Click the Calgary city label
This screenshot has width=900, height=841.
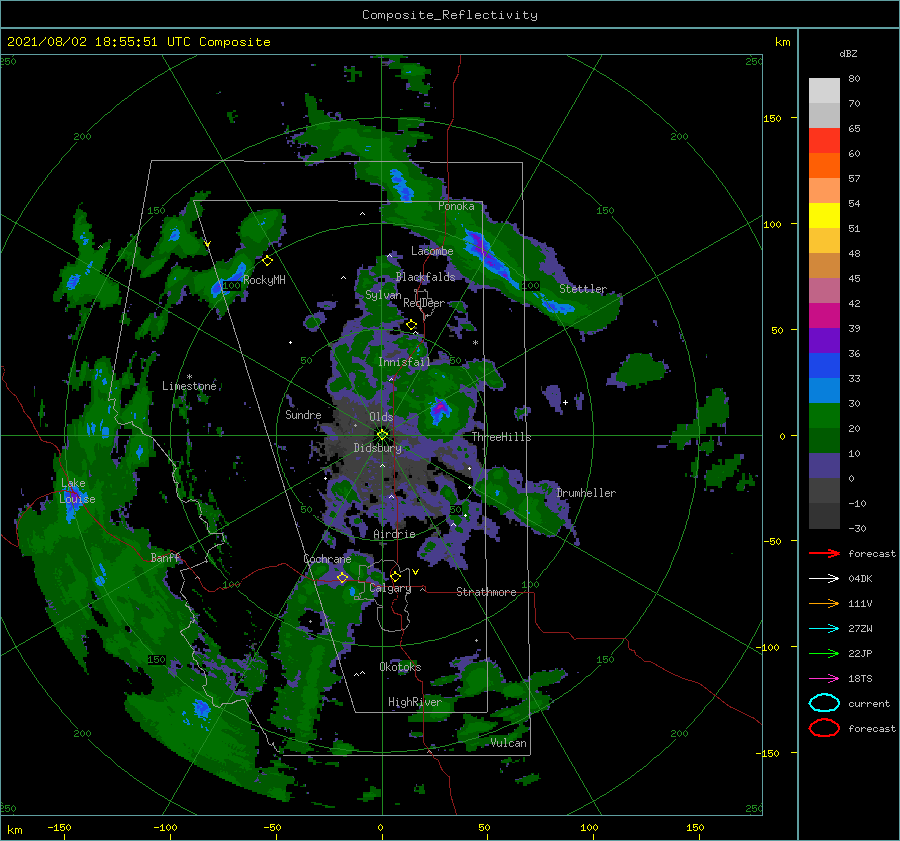click(390, 588)
